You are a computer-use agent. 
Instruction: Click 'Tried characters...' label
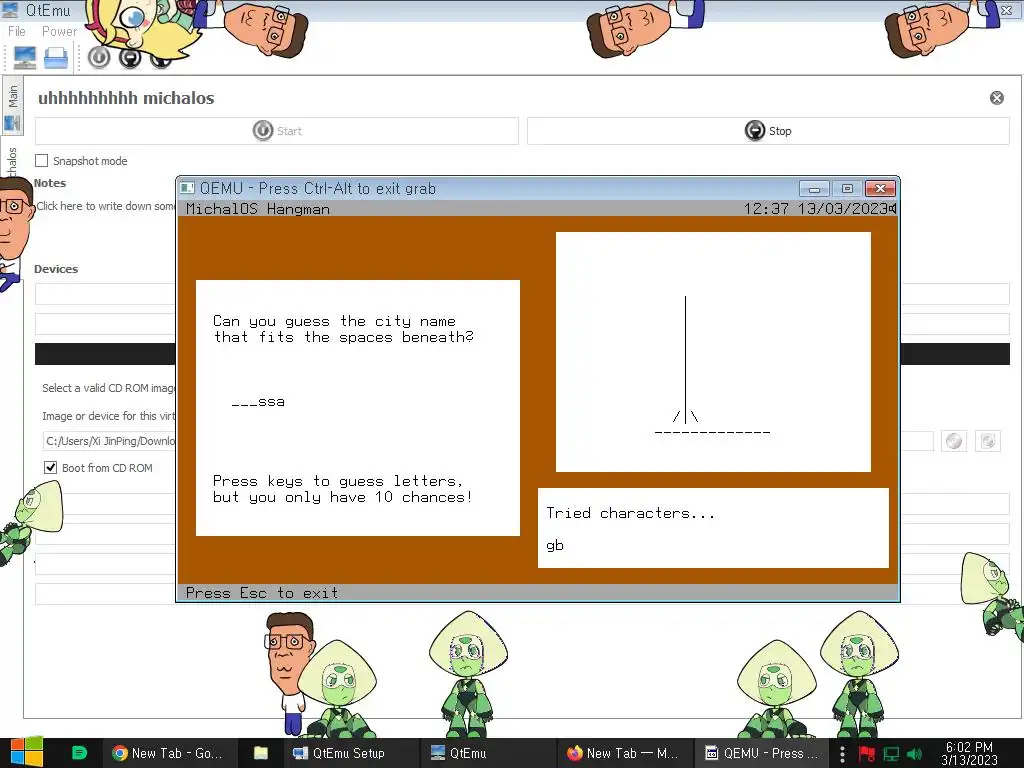630,513
